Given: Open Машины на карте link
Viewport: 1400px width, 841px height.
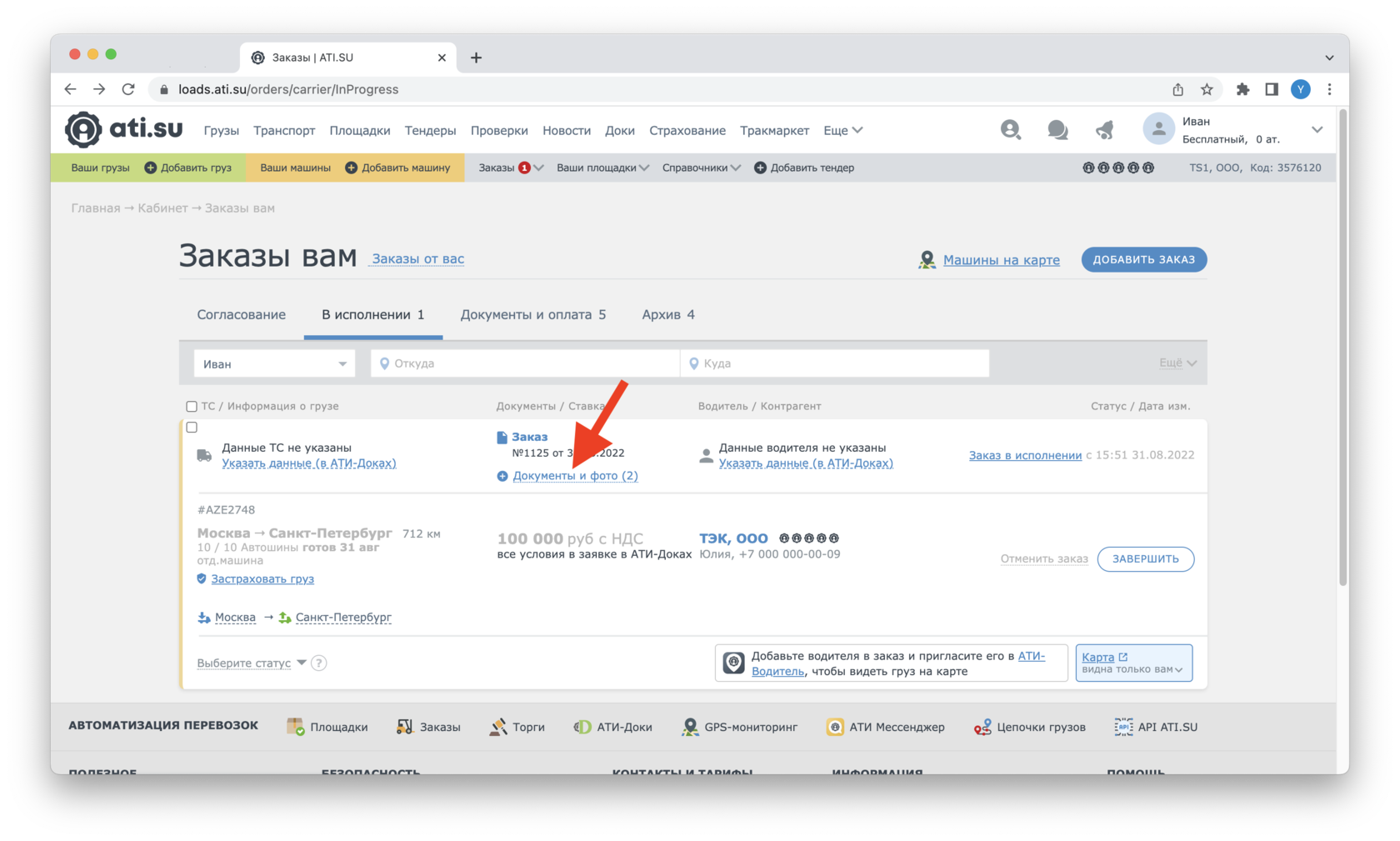Looking at the screenshot, I should [1002, 260].
